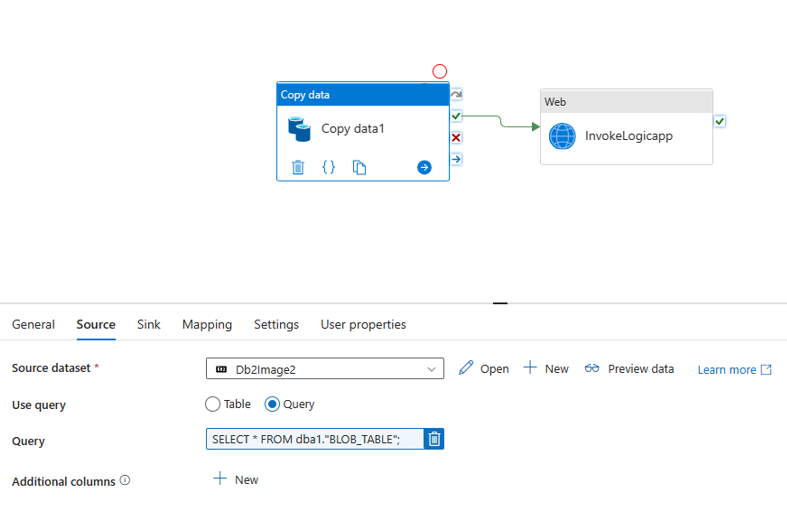Screen dimensions: 787x520
Task: Delete the Copy data1 activity with the trash icon
Action: [x=298, y=167]
